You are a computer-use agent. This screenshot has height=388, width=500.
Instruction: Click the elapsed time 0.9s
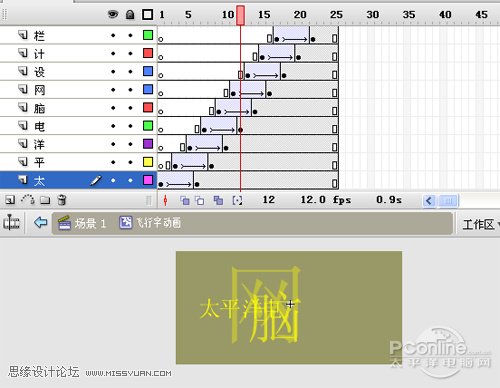coord(389,200)
